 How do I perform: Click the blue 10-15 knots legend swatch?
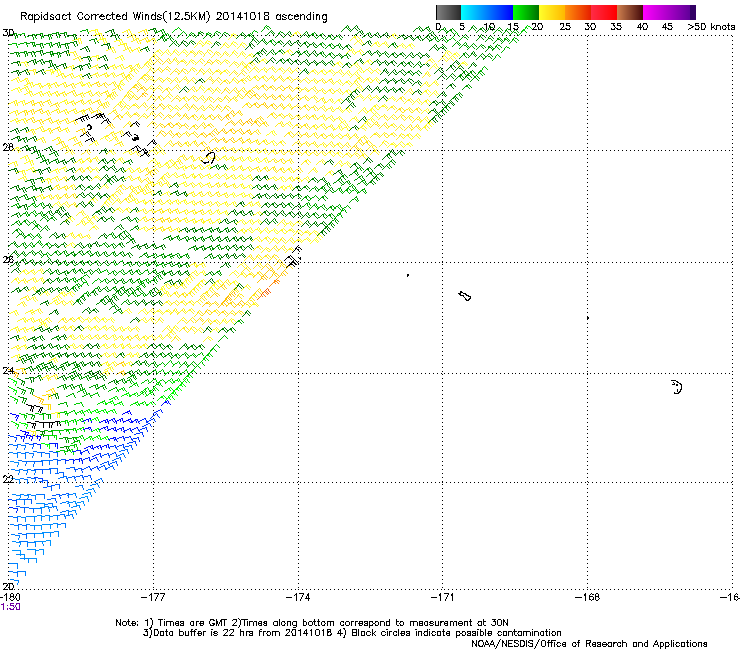(500, 12)
